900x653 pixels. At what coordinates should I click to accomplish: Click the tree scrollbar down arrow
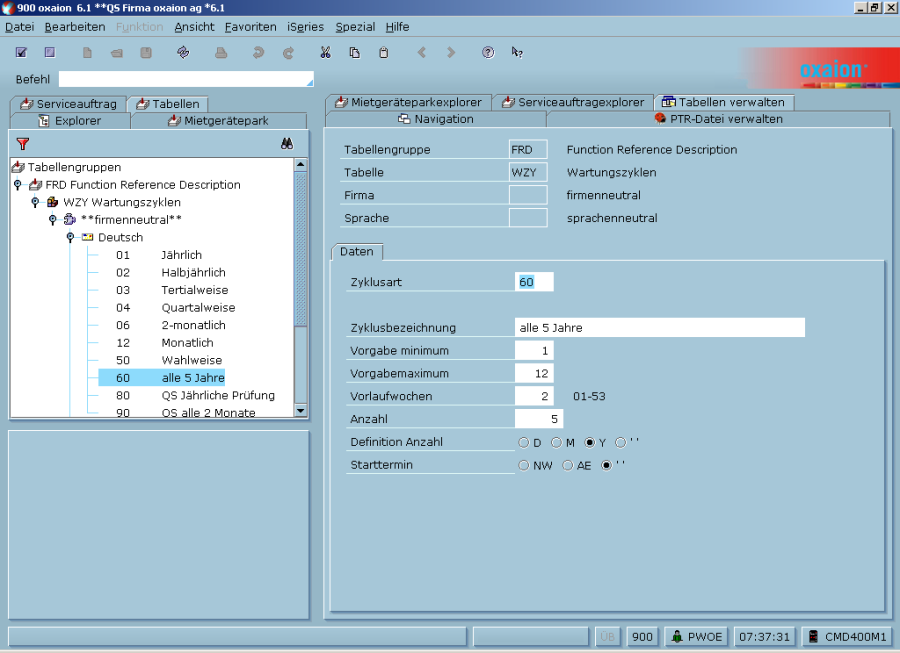point(300,410)
